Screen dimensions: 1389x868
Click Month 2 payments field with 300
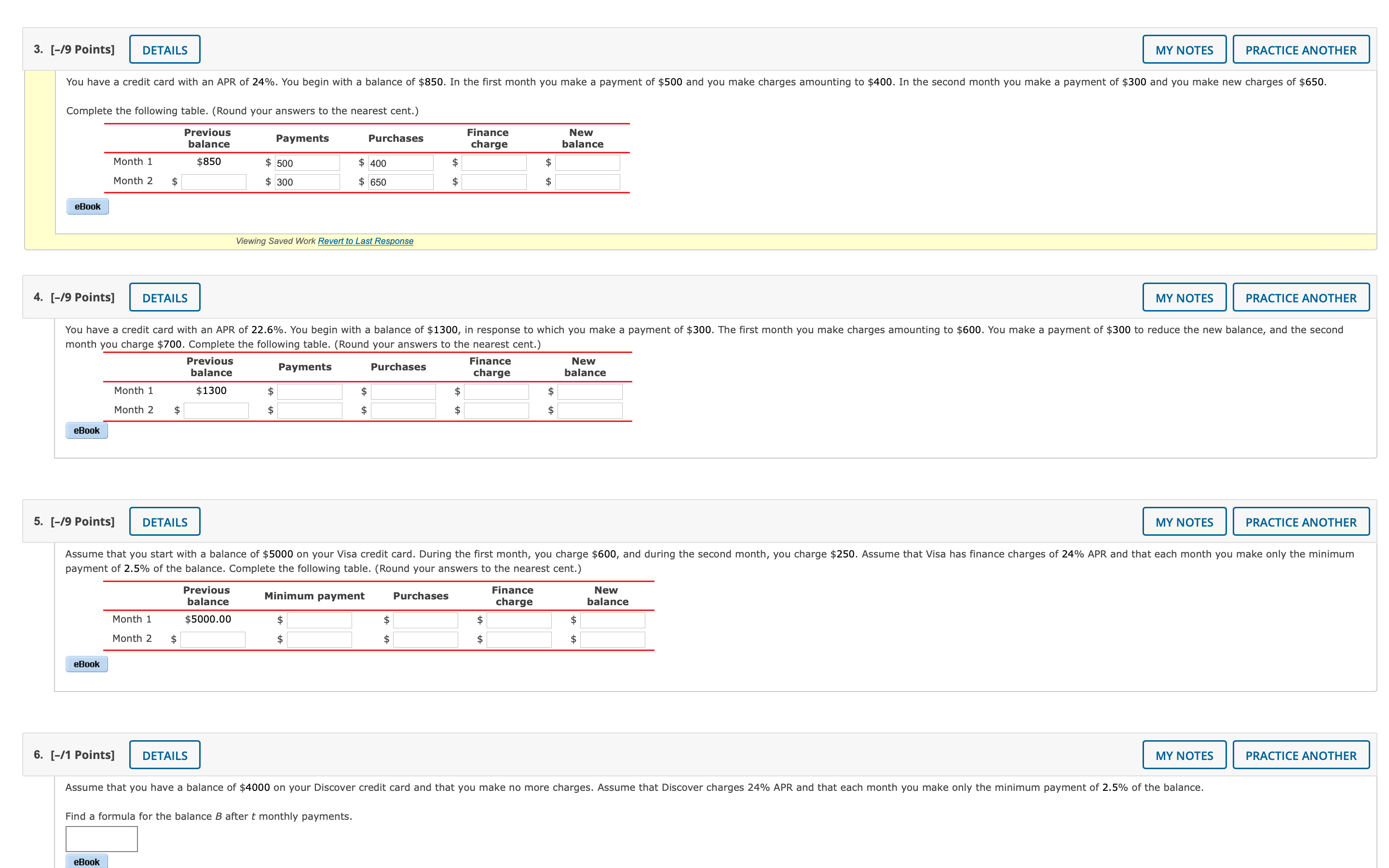pos(307,182)
